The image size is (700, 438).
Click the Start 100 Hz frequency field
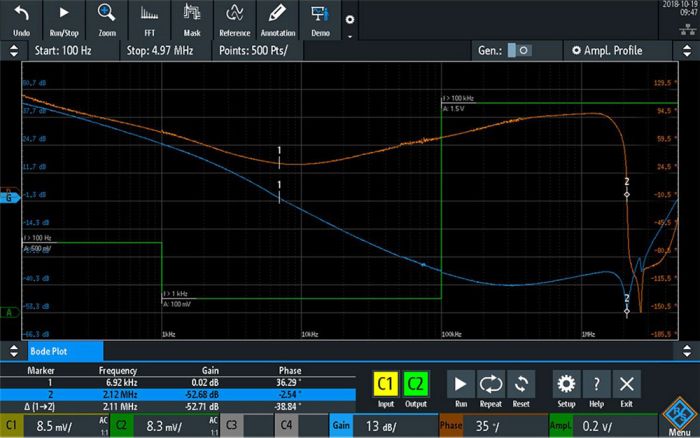[70, 50]
